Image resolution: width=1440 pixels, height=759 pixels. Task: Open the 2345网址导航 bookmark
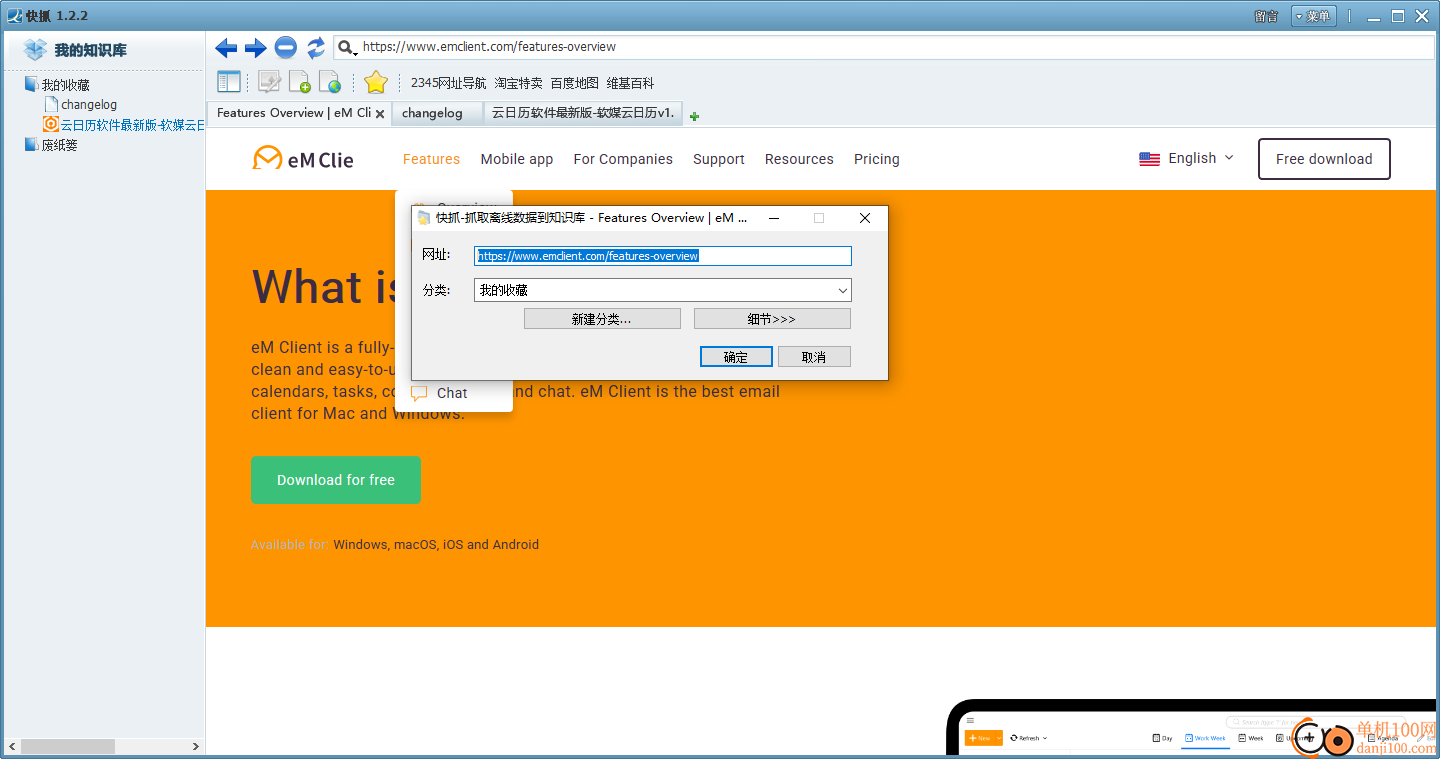pos(448,83)
